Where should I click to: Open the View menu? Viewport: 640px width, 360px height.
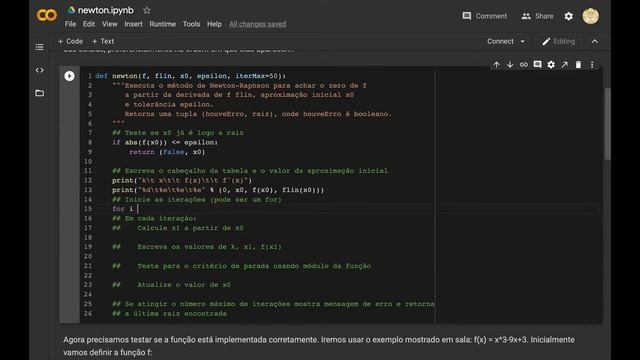(109, 24)
